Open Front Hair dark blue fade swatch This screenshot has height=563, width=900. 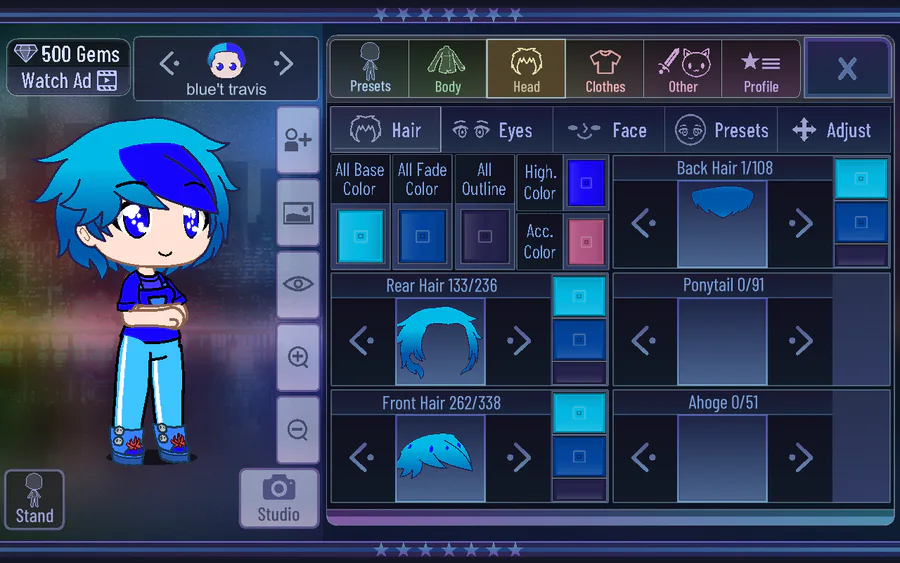point(579,457)
